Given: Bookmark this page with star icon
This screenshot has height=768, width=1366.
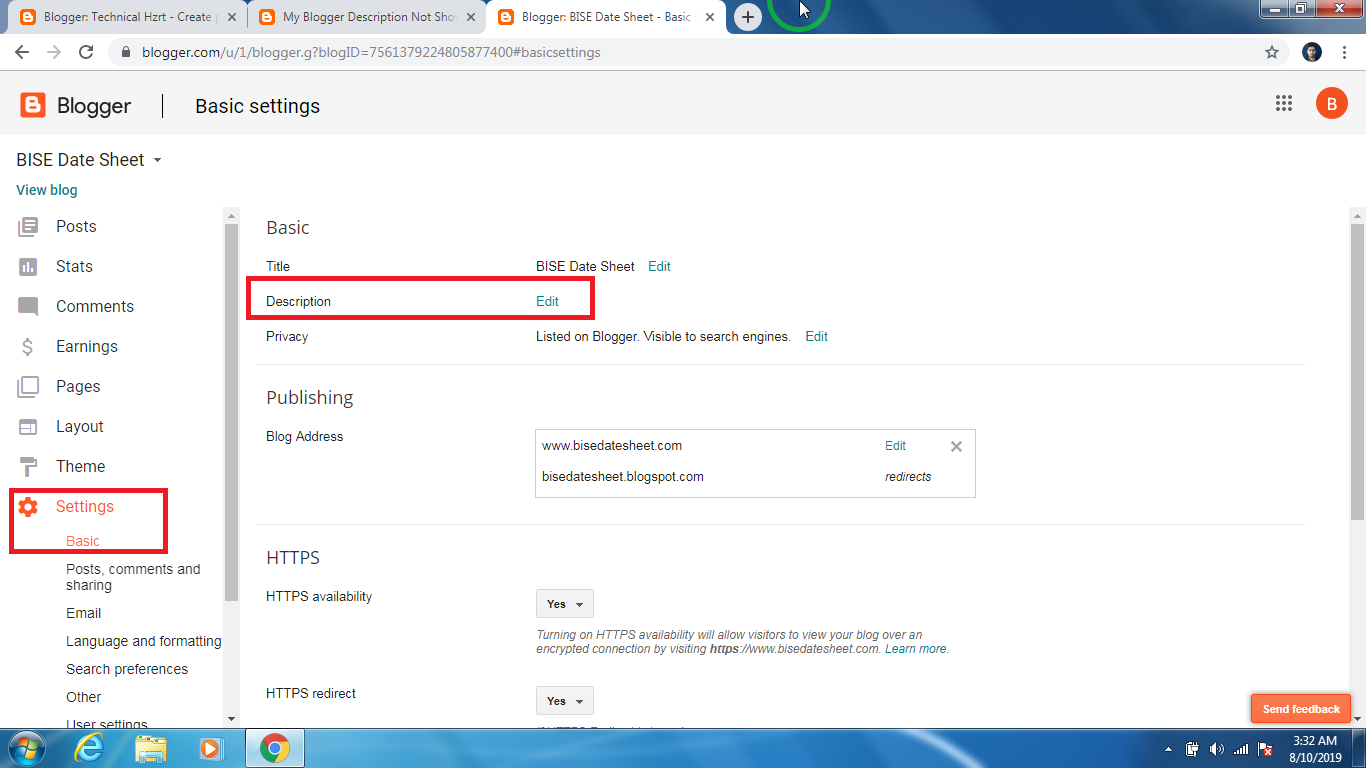Looking at the screenshot, I should click(1272, 52).
